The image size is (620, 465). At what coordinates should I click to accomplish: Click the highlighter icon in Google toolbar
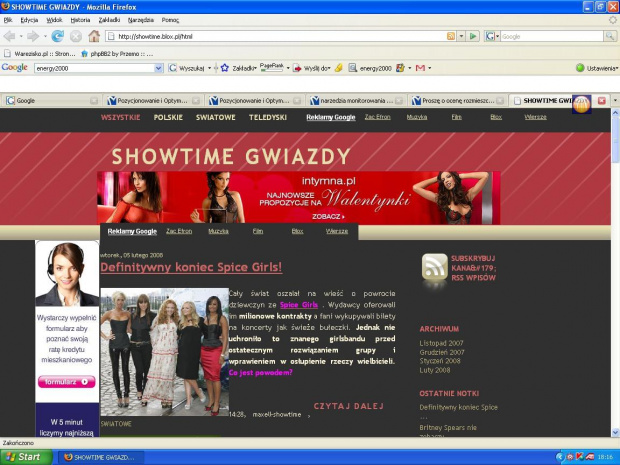[x=338, y=68]
